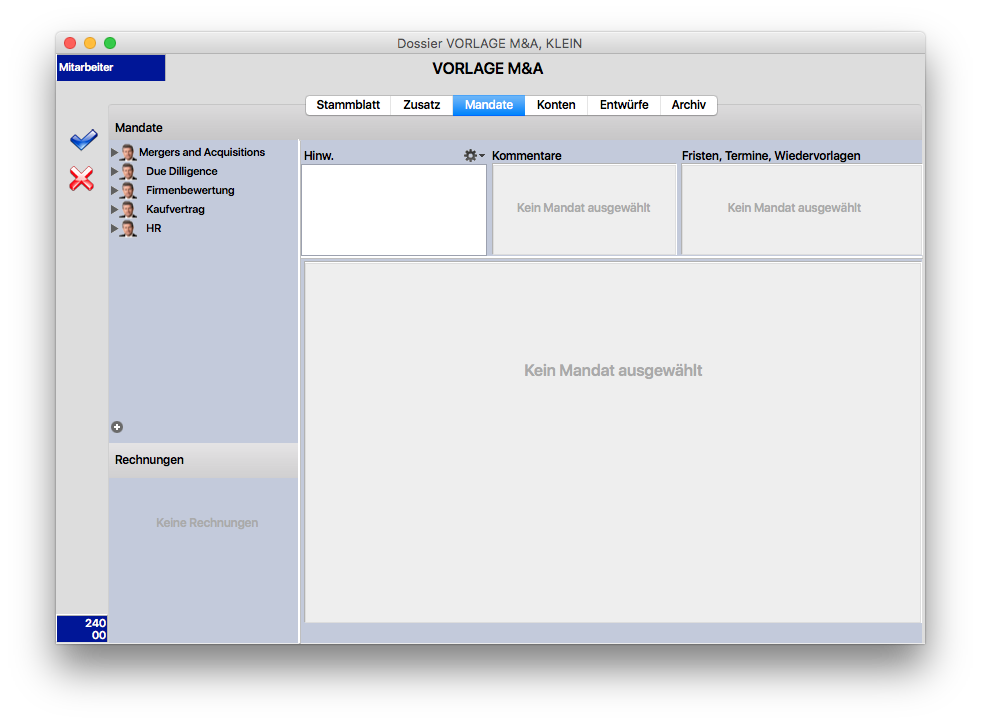This screenshot has height=724, width=981.
Task: Click the person icon for Mergers and Acquisitions
Action: [x=128, y=152]
